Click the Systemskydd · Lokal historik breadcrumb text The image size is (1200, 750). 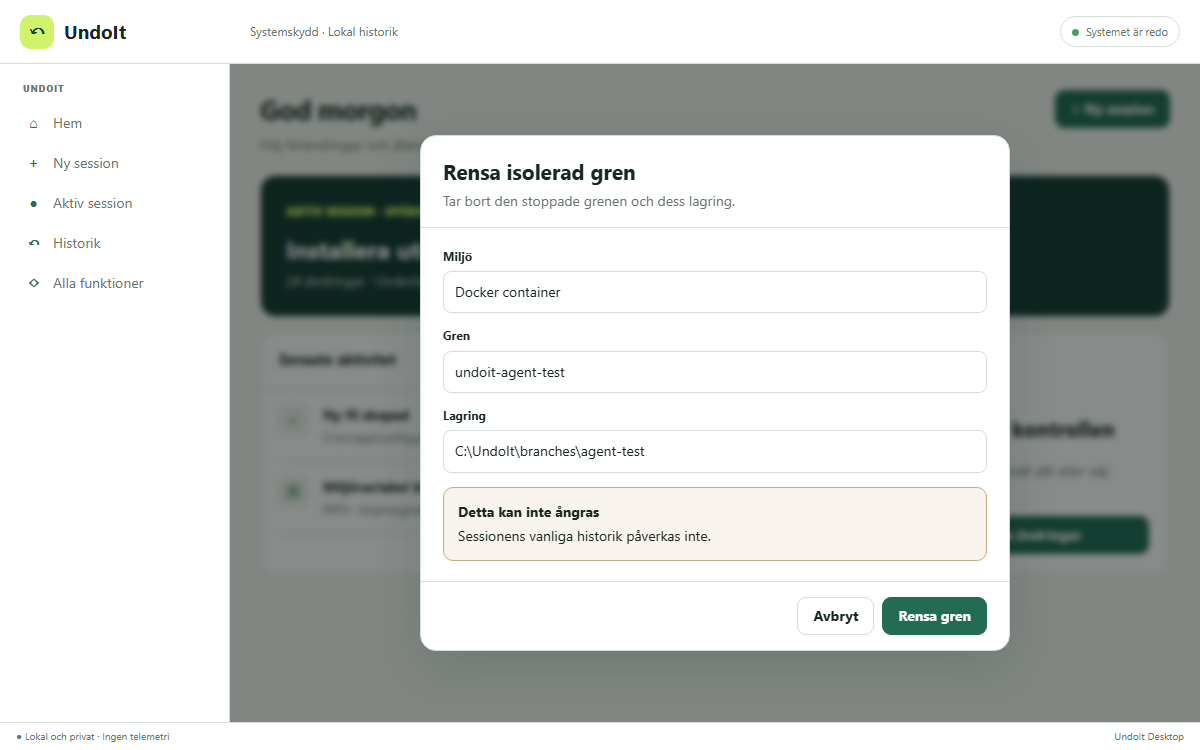pyautogui.click(x=324, y=32)
